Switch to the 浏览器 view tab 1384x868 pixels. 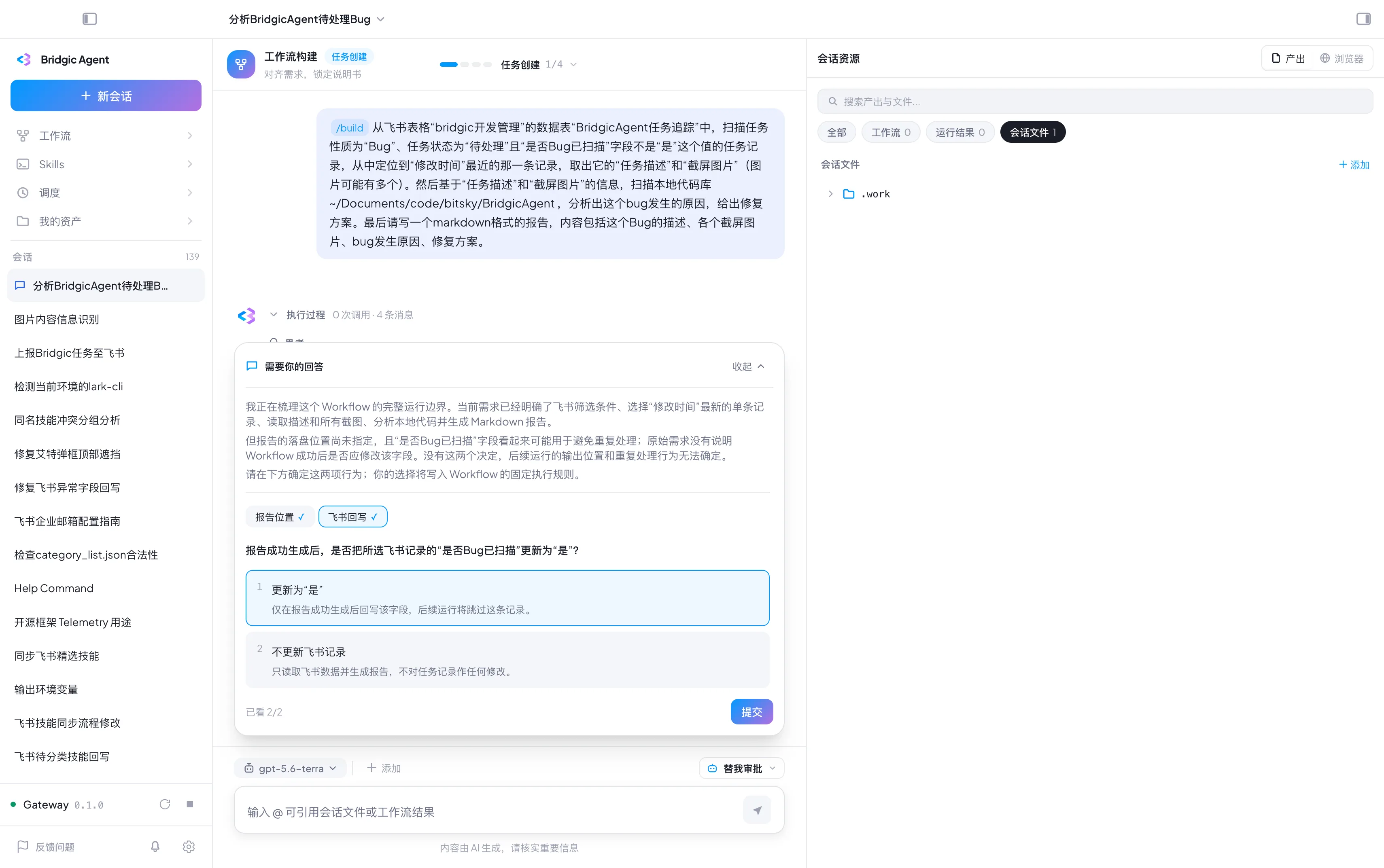[x=1342, y=59]
